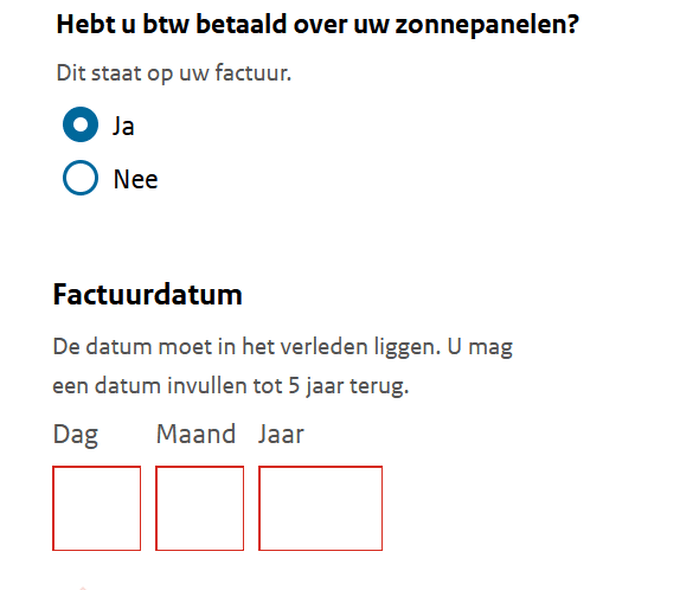Focus the Maand input field
This screenshot has width=699, height=590.
[200, 508]
